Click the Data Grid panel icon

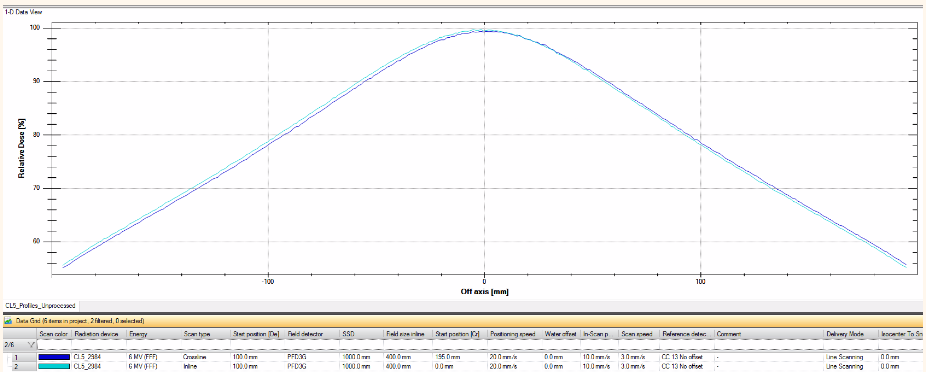click(x=9, y=321)
